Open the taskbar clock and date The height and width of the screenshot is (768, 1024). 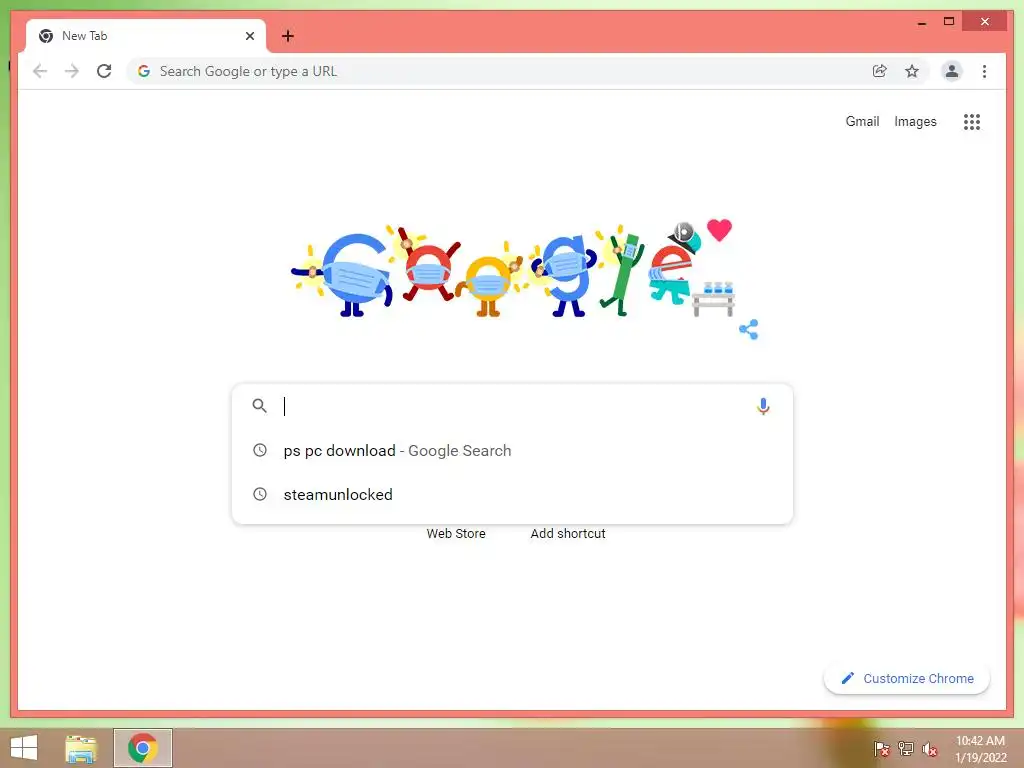[x=980, y=749]
